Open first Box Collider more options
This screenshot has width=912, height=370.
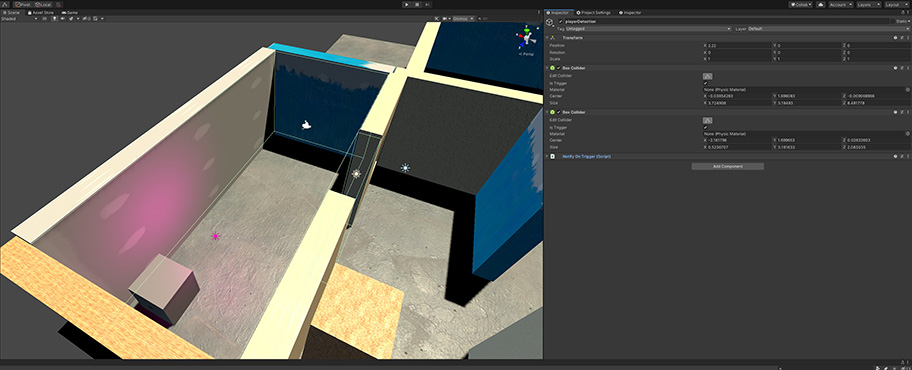tap(908, 68)
